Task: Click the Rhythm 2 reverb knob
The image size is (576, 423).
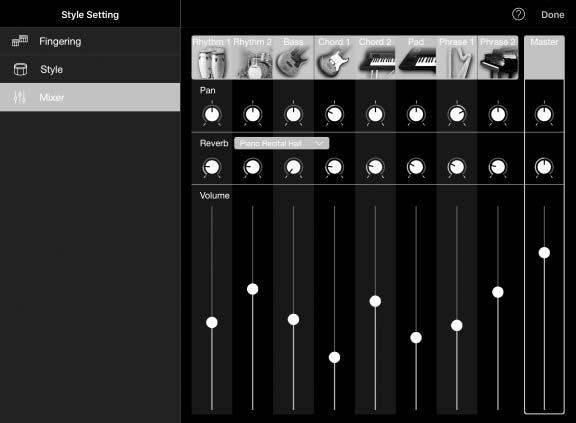Action: coord(253,167)
